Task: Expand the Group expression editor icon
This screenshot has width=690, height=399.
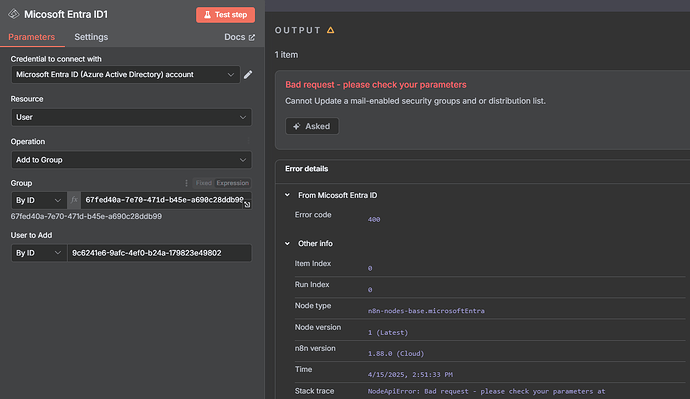Action: [x=247, y=204]
